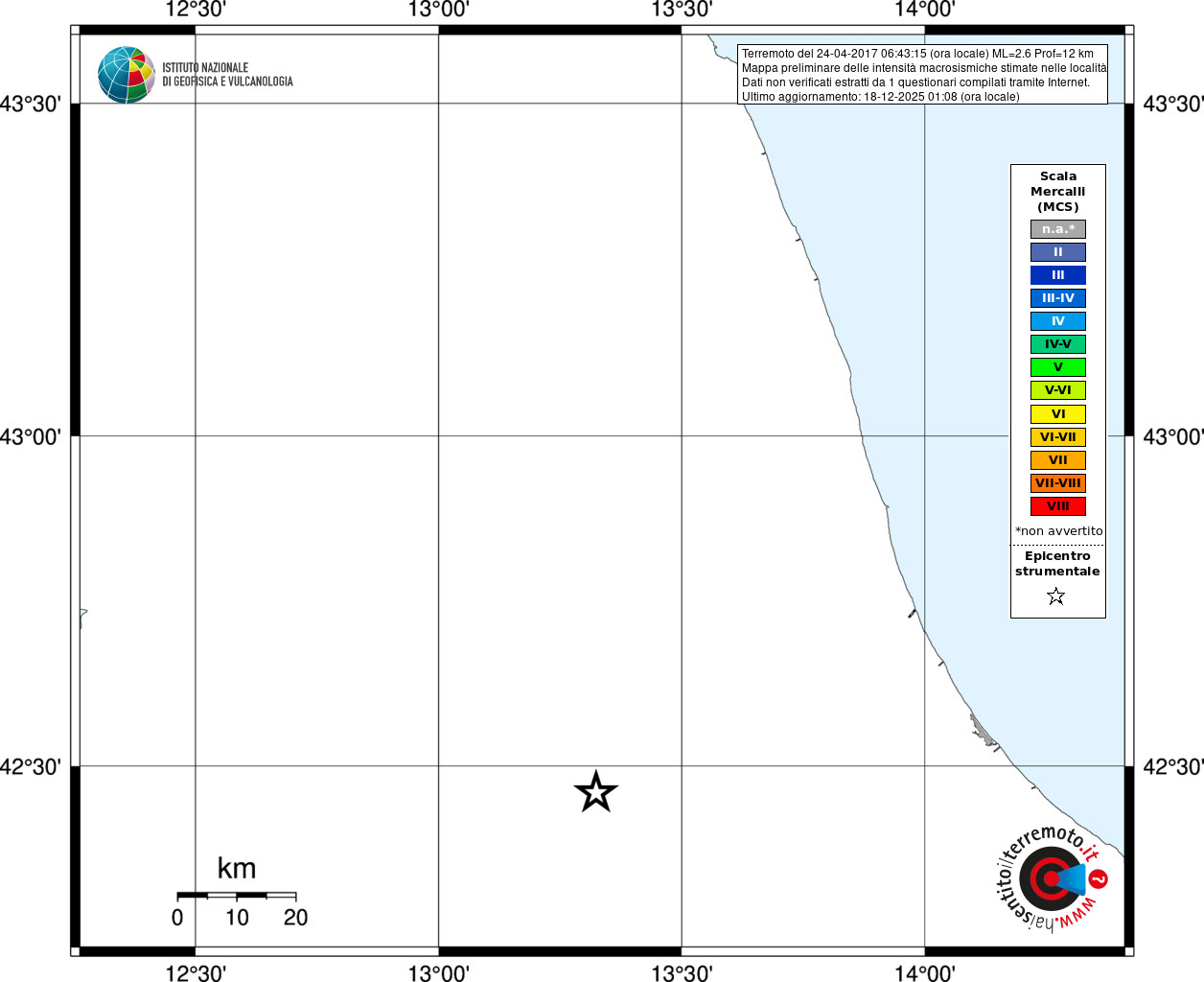1204x982 pixels.
Task: Click the Istituto Nazionale di Geofisica text
Action: [x=227, y=75]
